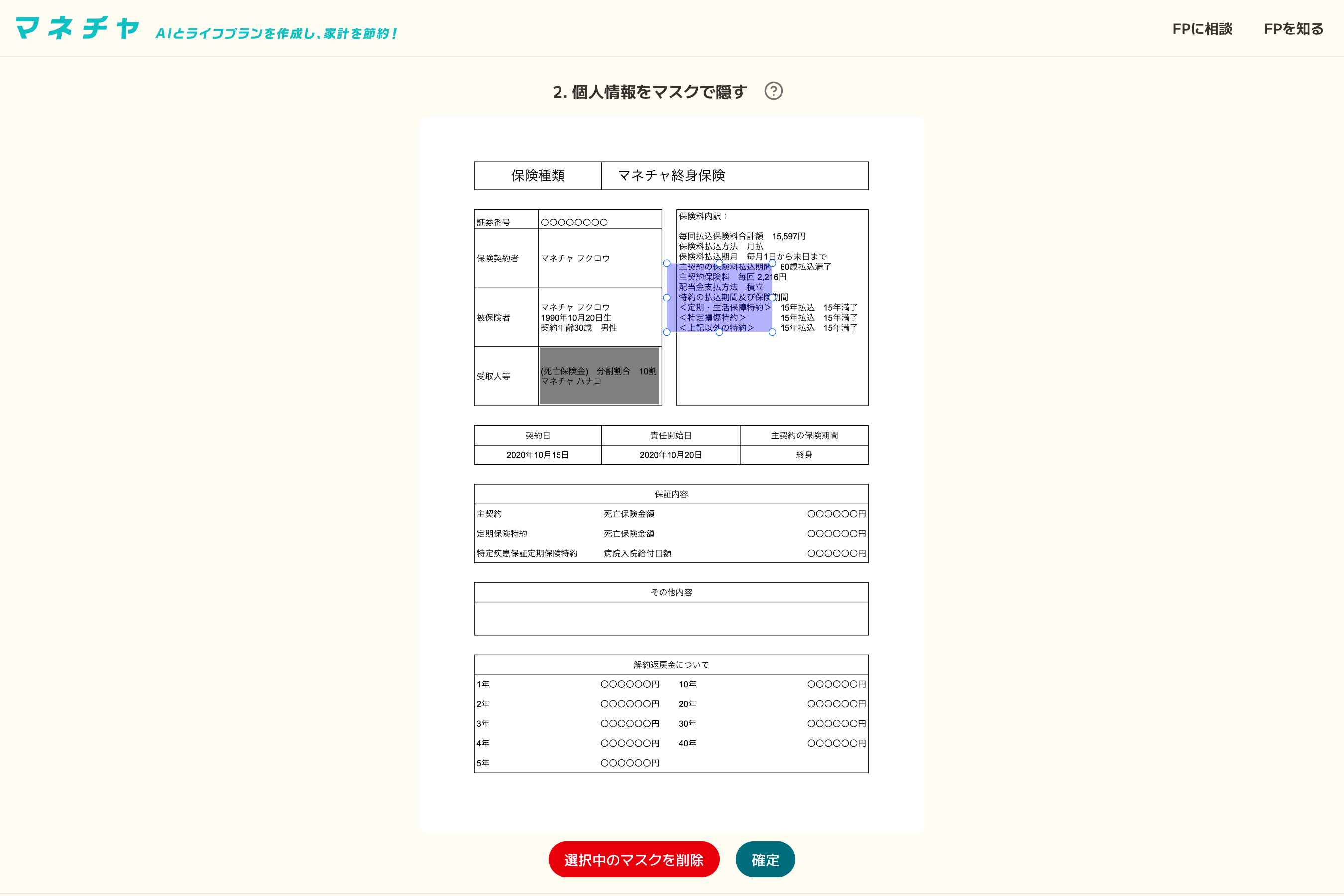Click the top-left resize handle of the selected mask
The height and width of the screenshot is (896, 1344).
pos(667,263)
